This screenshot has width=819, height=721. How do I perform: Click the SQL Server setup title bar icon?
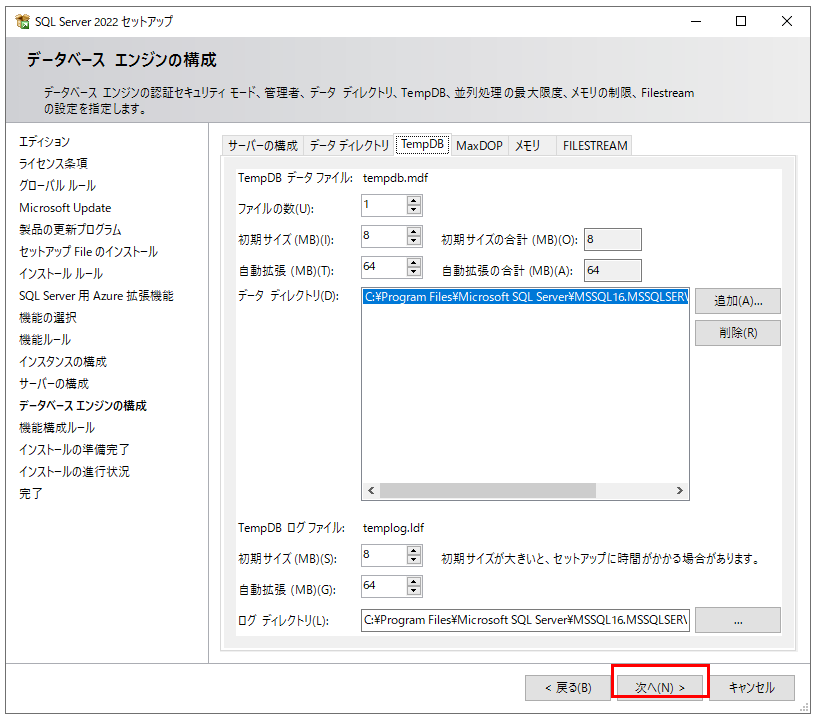[21, 20]
